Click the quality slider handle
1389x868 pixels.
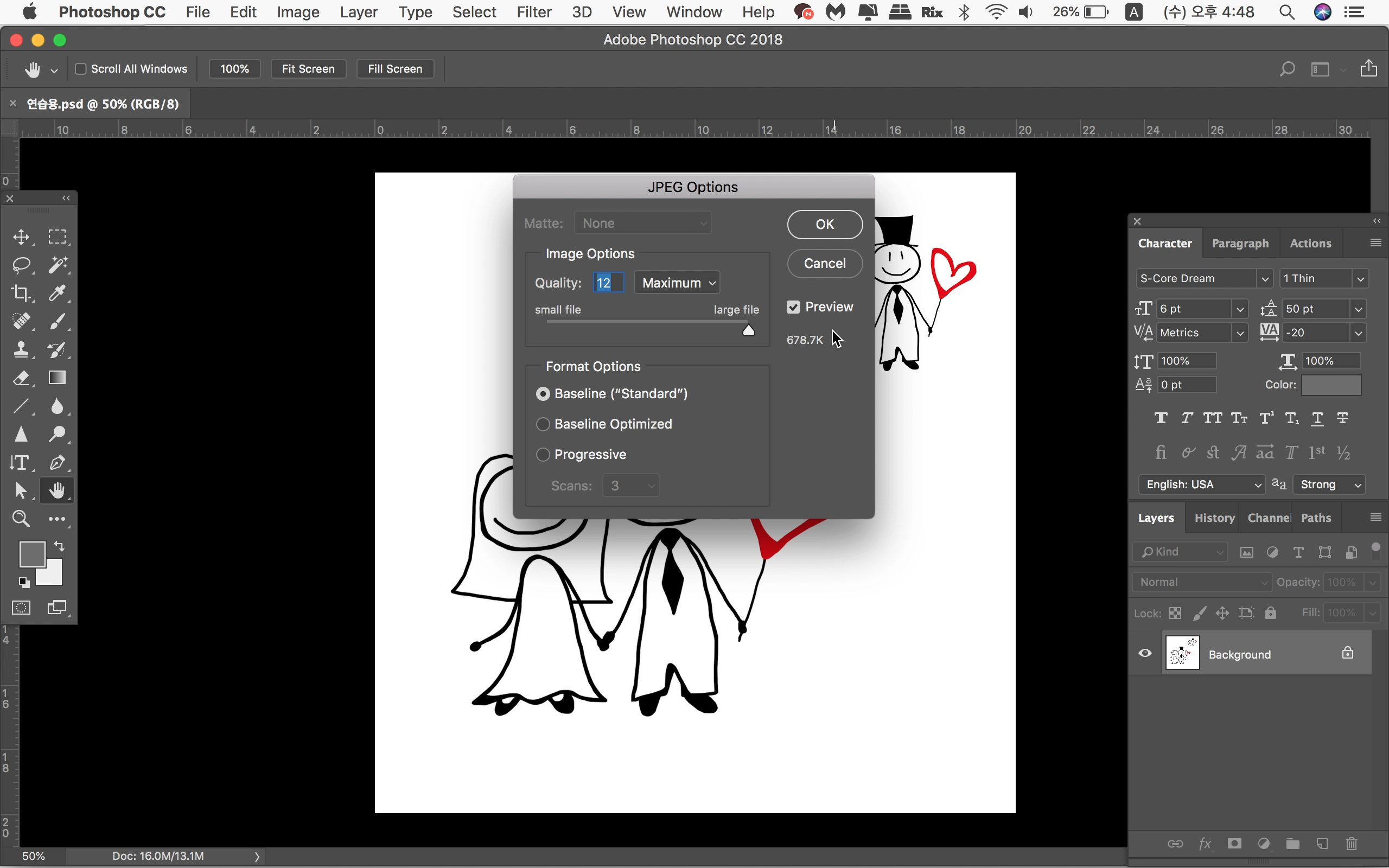click(748, 331)
